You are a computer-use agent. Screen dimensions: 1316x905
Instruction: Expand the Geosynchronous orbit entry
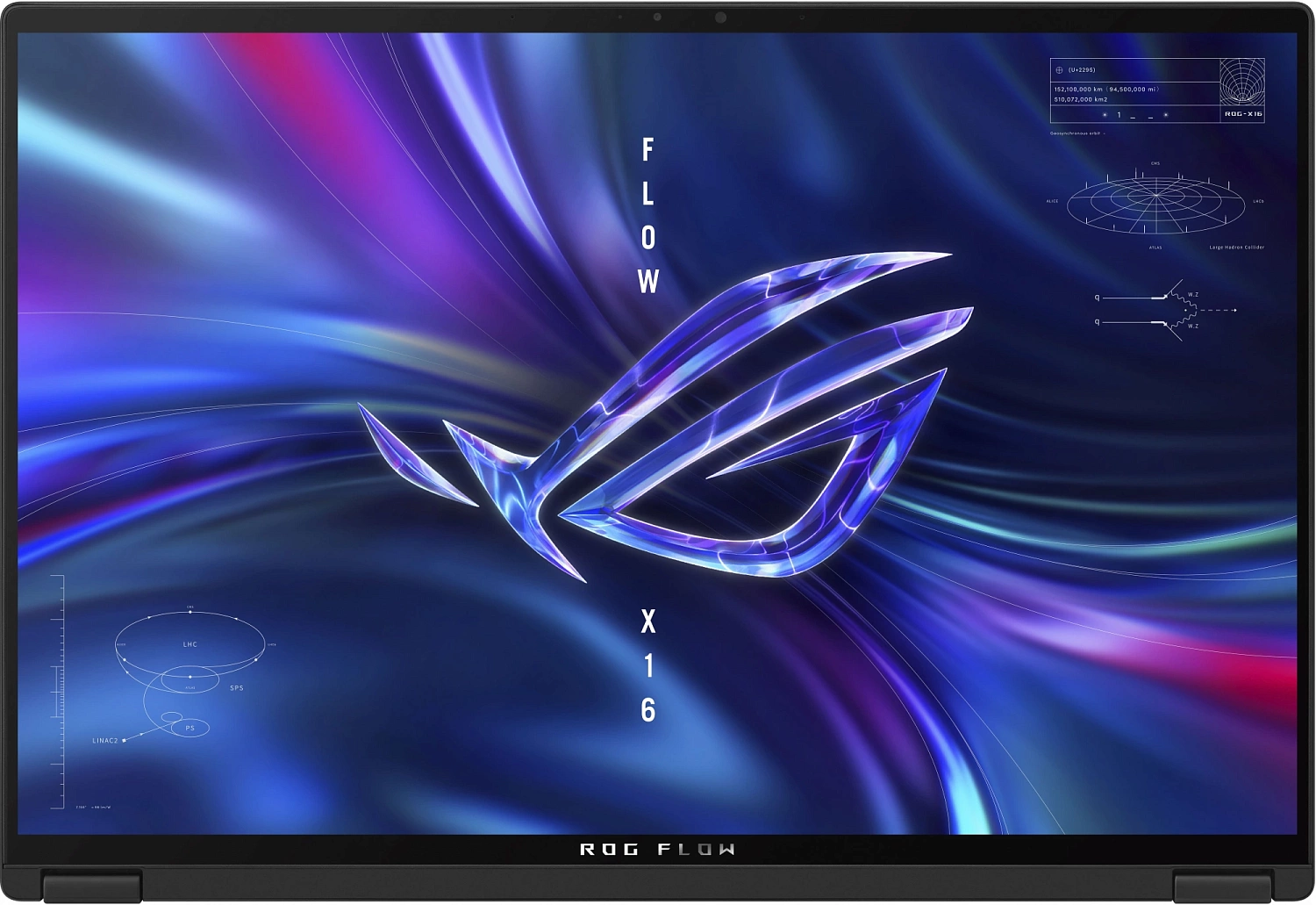point(1075,133)
